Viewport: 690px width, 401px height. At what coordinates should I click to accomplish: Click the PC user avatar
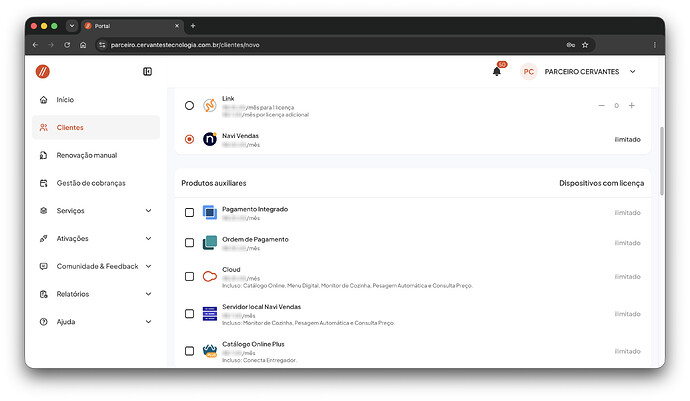click(x=529, y=71)
